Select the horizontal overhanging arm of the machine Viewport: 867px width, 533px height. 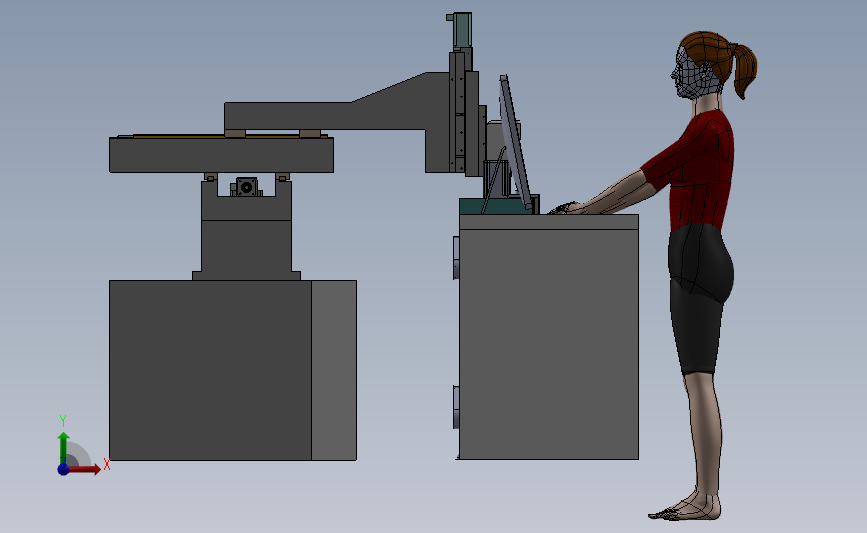337,115
